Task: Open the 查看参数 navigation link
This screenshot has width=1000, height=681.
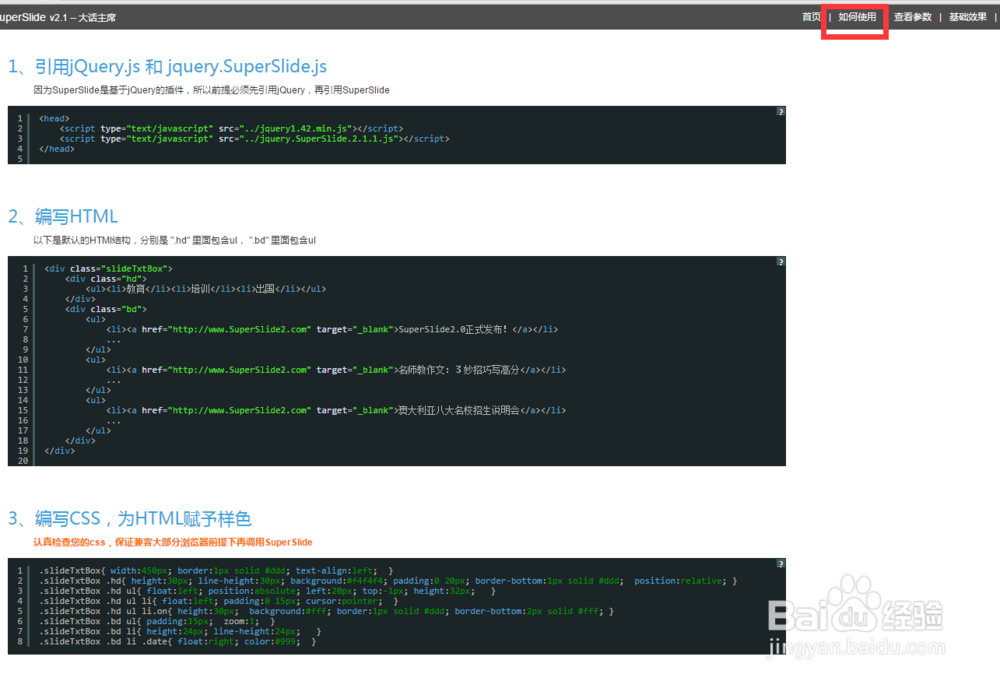Action: click(913, 17)
